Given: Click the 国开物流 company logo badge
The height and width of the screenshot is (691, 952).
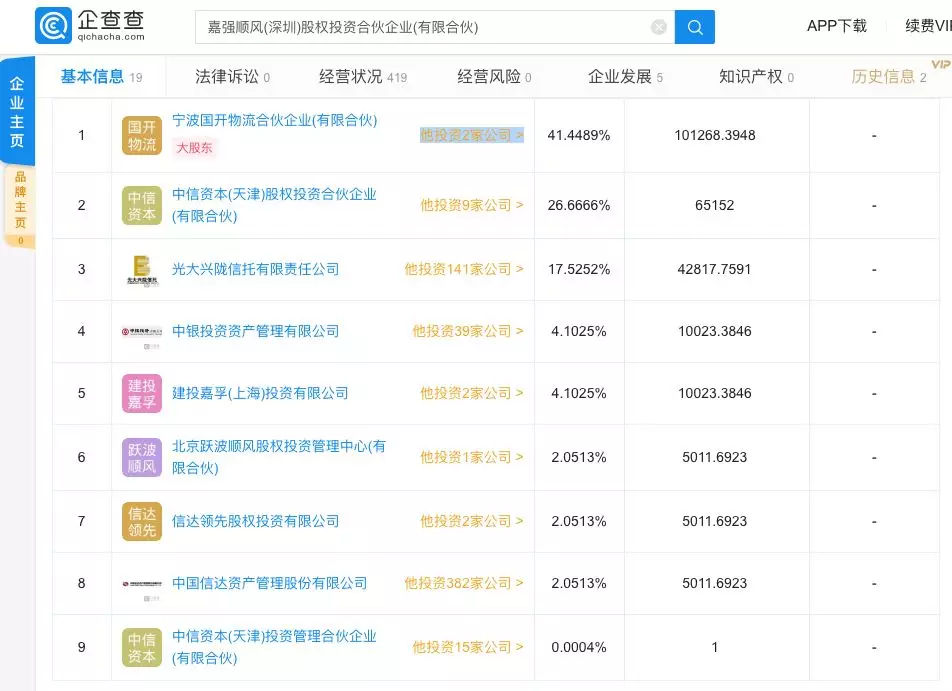Looking at the screenshot, I should click(x=141, y=135).
